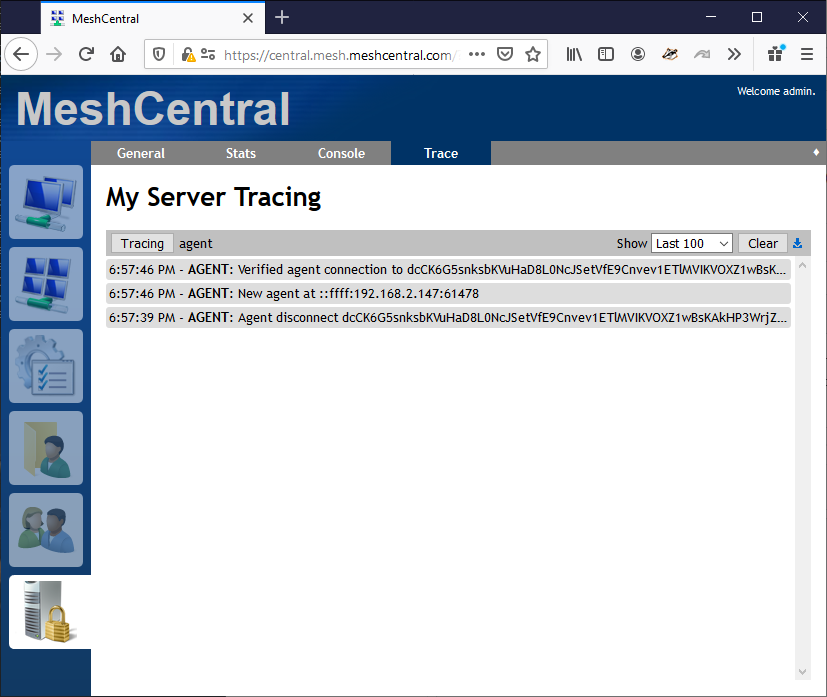Minimize the browser window
Viewport: 827px width, 697px height.
pos(711,17)
